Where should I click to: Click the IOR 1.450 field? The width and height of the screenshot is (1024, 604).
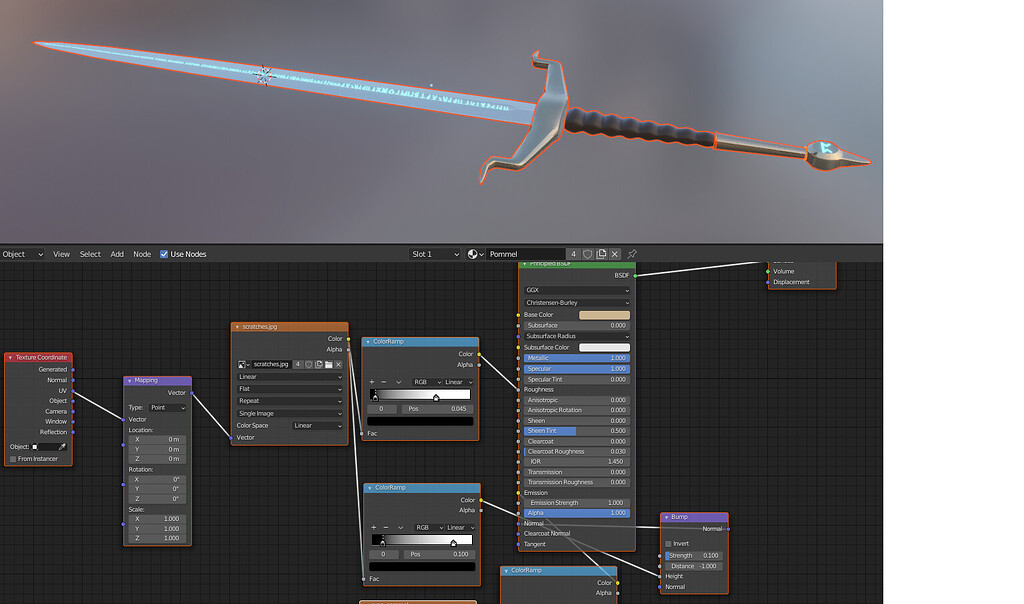point(577,462)
